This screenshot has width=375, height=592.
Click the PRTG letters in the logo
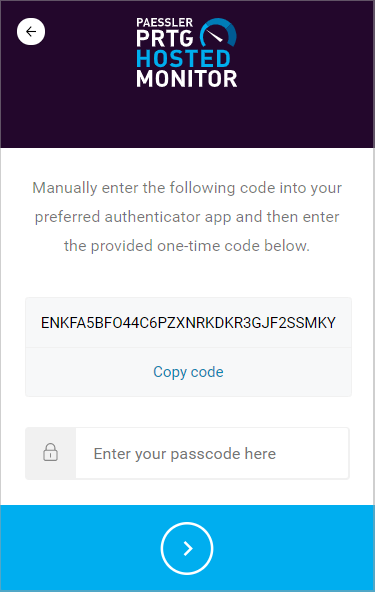pos(165,39)
